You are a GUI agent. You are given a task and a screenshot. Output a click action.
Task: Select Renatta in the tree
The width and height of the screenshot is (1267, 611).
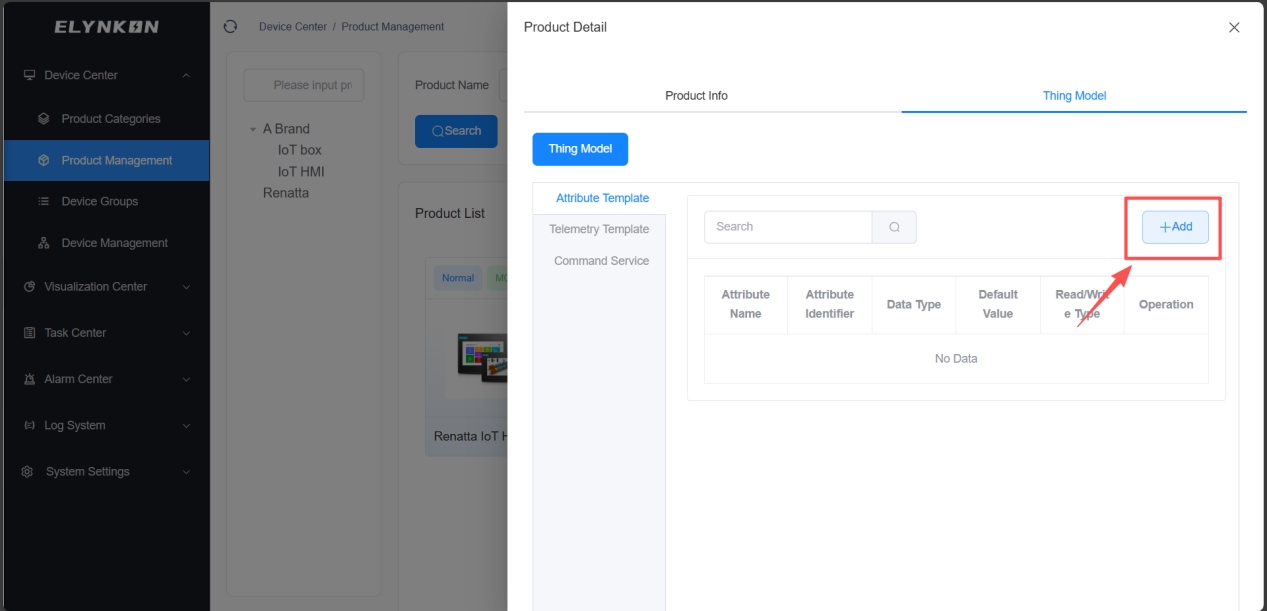pos(286,193)
